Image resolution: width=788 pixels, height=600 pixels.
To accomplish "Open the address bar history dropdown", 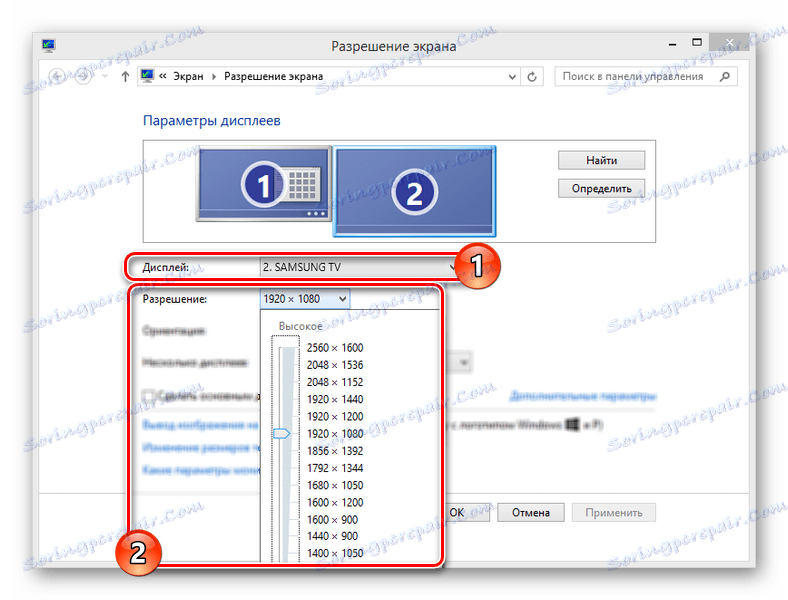I will [x=512, y=77].
